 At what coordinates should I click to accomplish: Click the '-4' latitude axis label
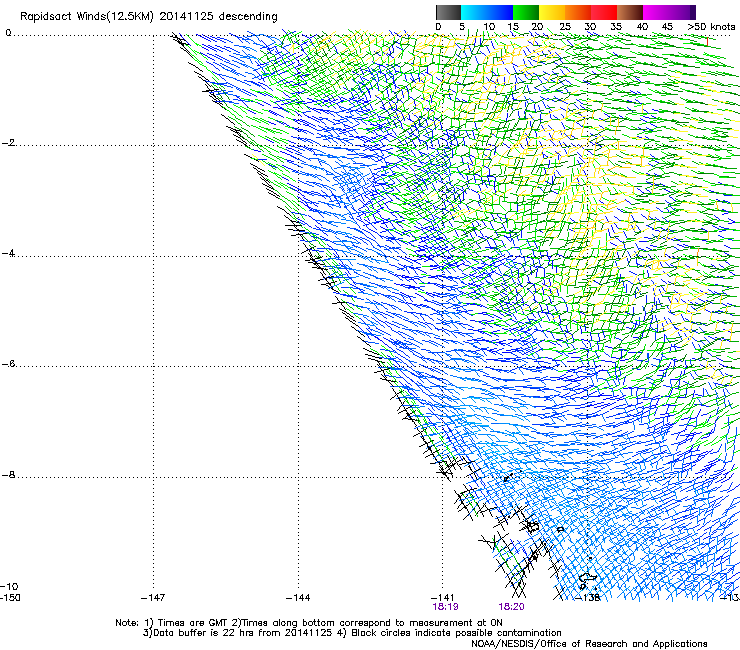point(9,253)
